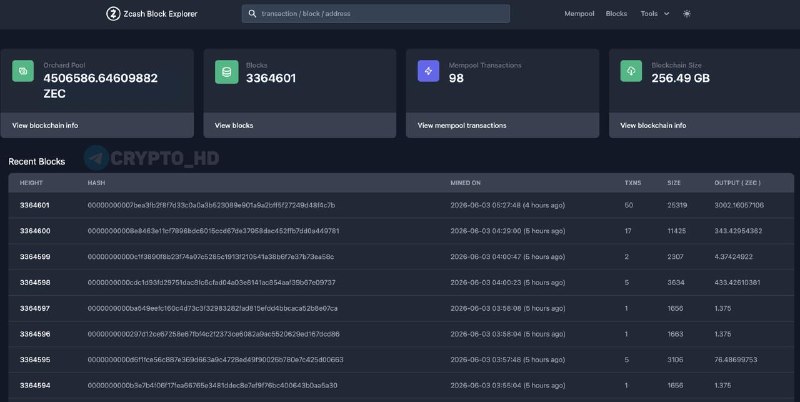
Task: Open block height 3364596
Action: [x=35, y=334]
